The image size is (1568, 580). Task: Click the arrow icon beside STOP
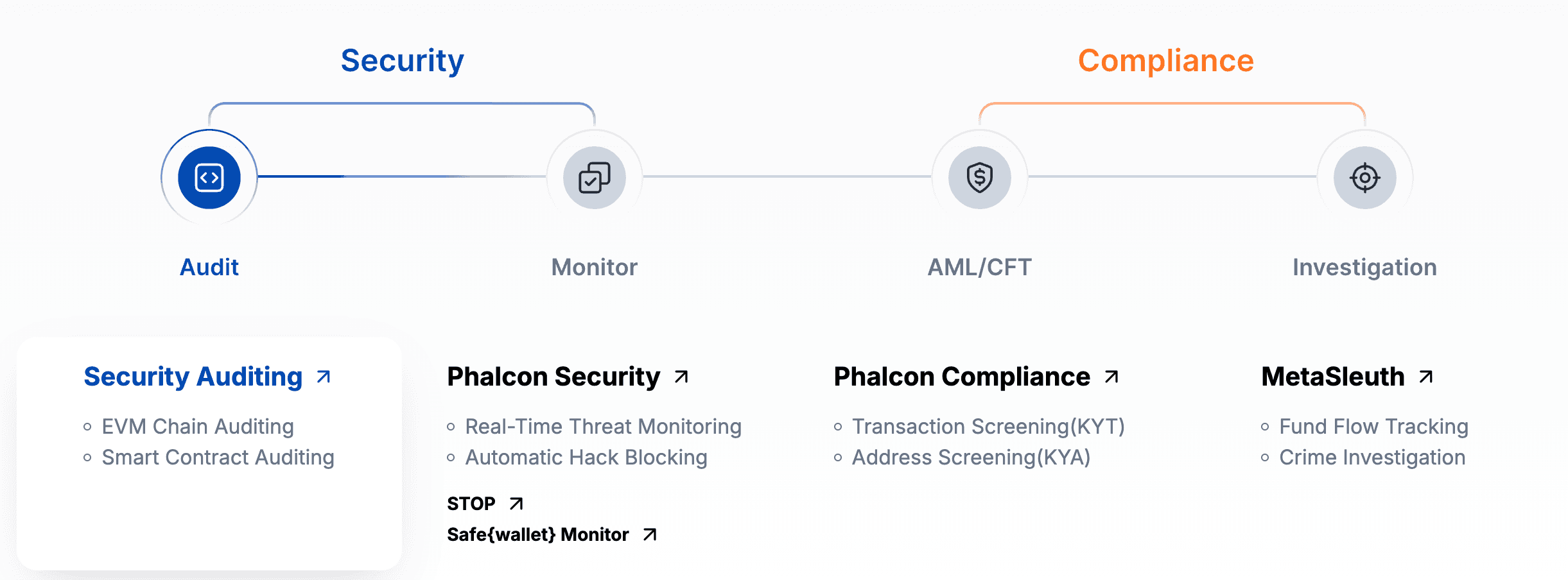click(516, 504)
